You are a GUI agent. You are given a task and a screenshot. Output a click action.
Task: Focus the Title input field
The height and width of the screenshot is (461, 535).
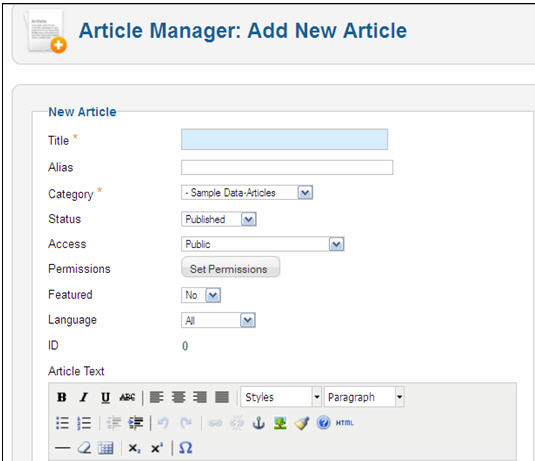click(284, 139)
